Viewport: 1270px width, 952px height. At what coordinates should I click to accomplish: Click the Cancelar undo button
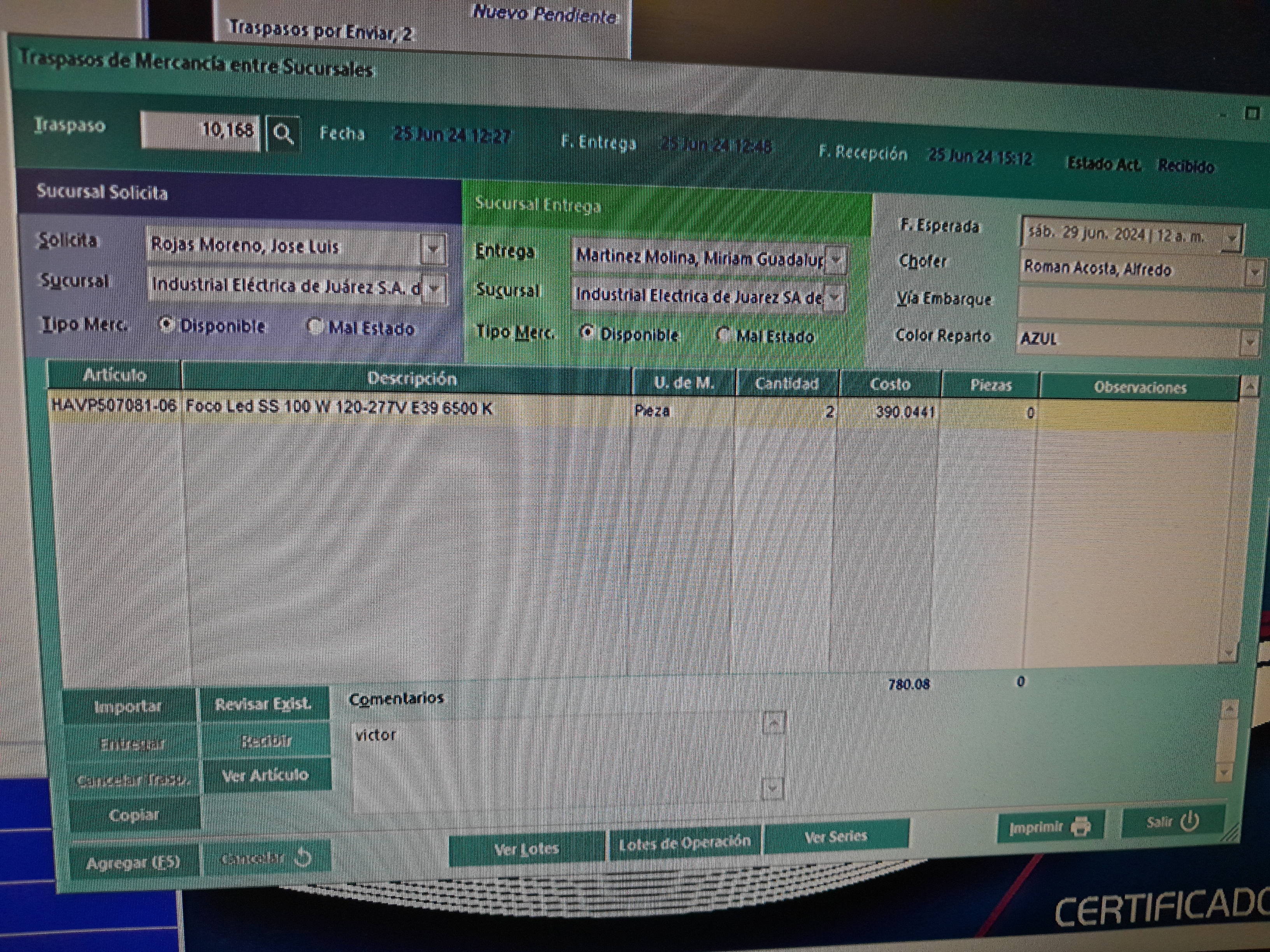coord(267,858)
